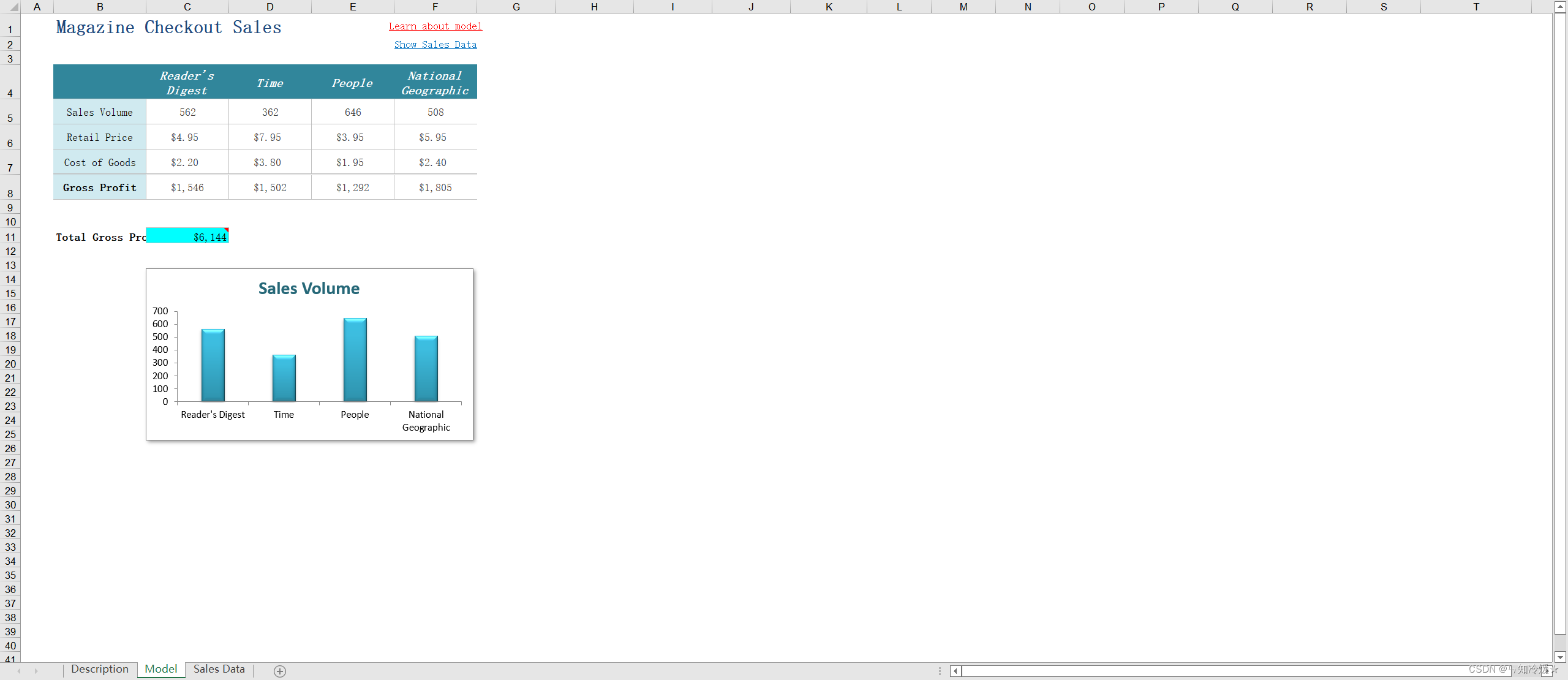Switch to the Description sheet tab
Image resolution: width=1568 pixels, height=680 pixels.
99,669
